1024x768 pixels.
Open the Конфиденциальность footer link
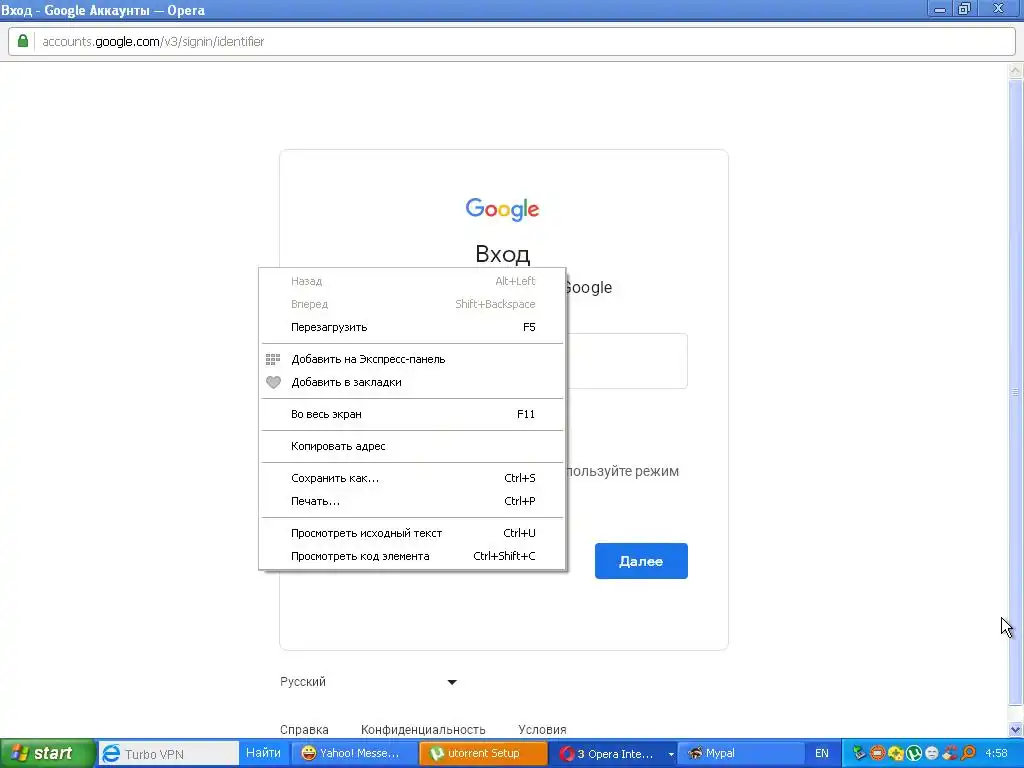point(423,729)
